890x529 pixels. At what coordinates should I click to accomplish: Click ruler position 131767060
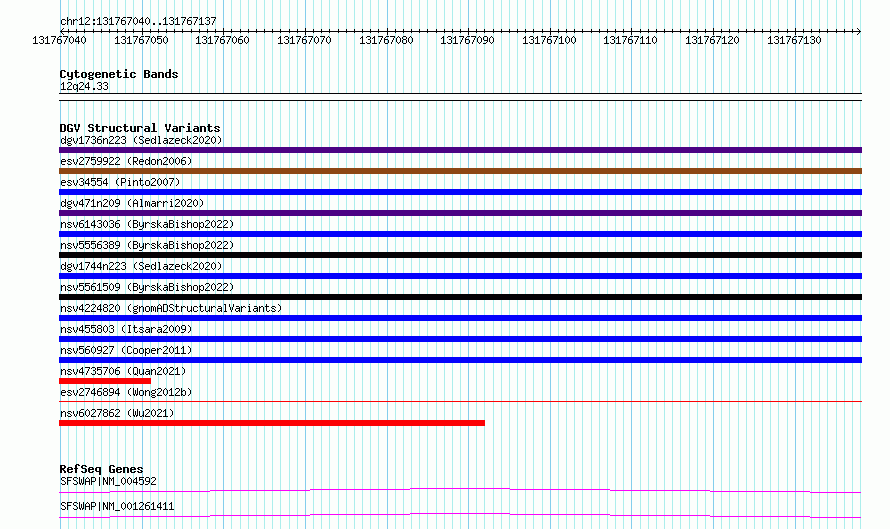tap(222, 40)
